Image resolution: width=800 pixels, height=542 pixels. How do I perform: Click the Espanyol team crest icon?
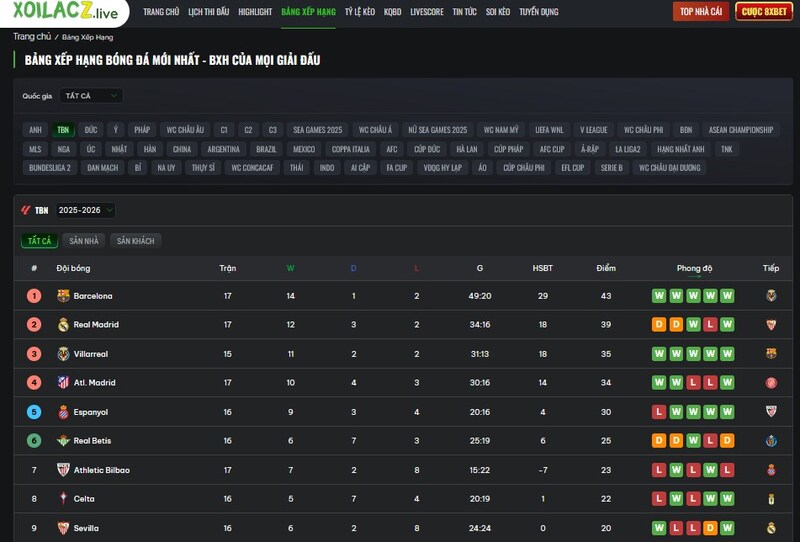(63, 412)
